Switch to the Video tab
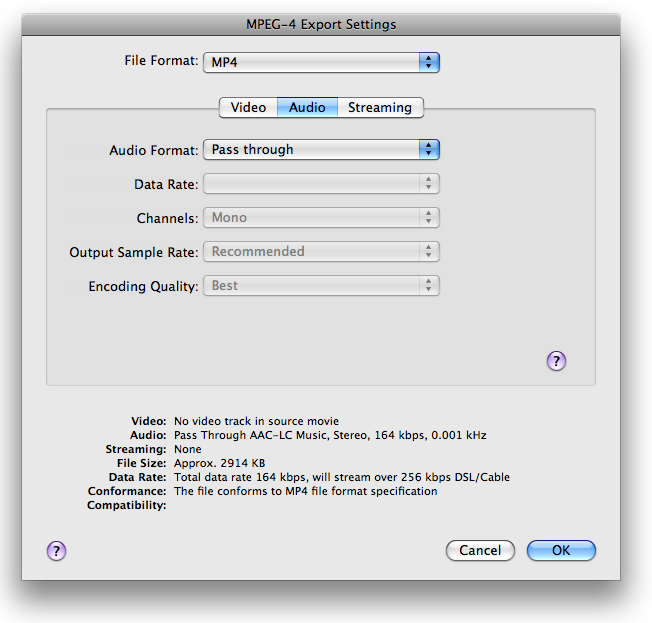 248,108
